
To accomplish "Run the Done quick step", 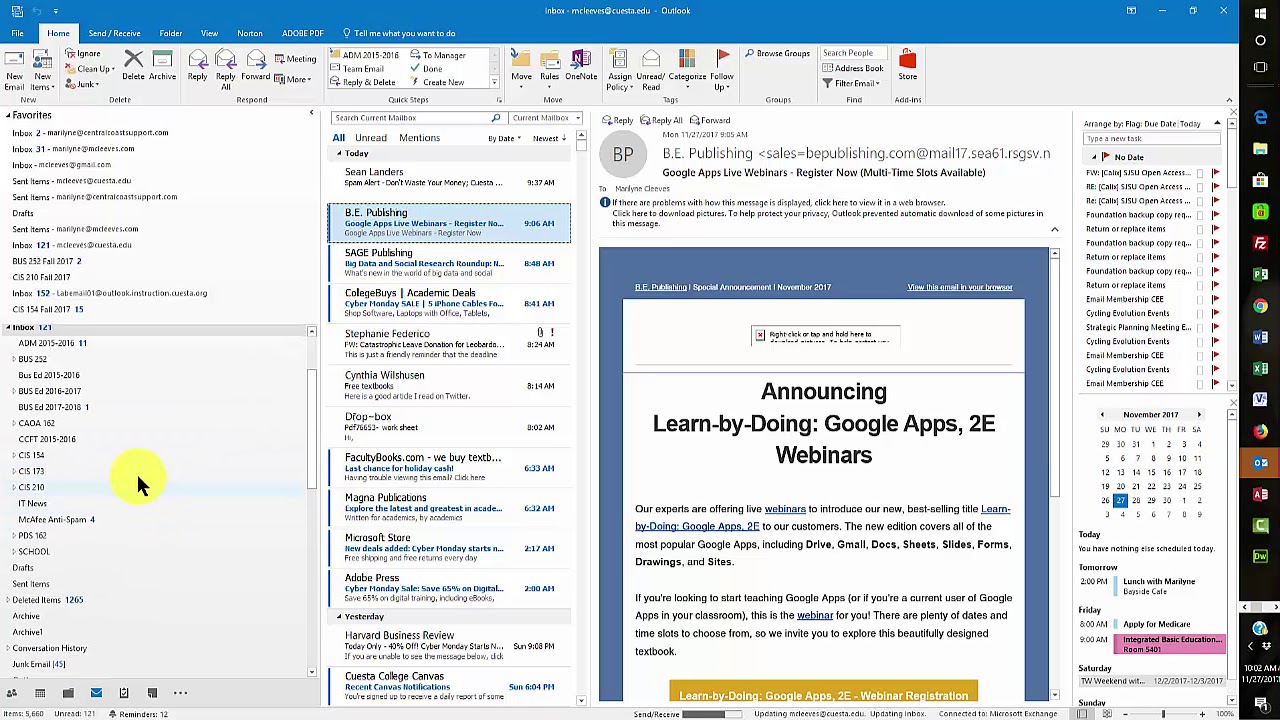I will tap(426, 69).
